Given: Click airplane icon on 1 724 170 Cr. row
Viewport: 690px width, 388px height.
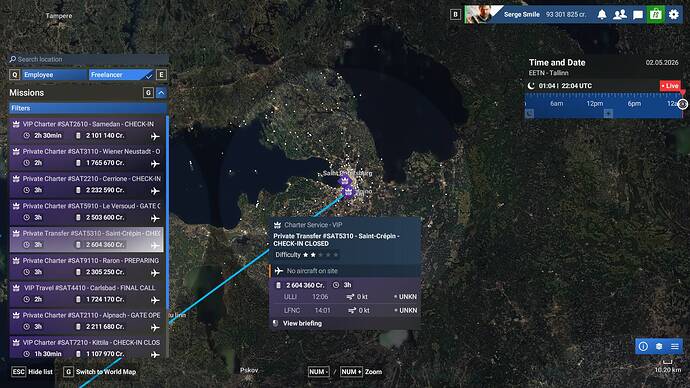Looking at the screenshot, I should pos(155,300).
